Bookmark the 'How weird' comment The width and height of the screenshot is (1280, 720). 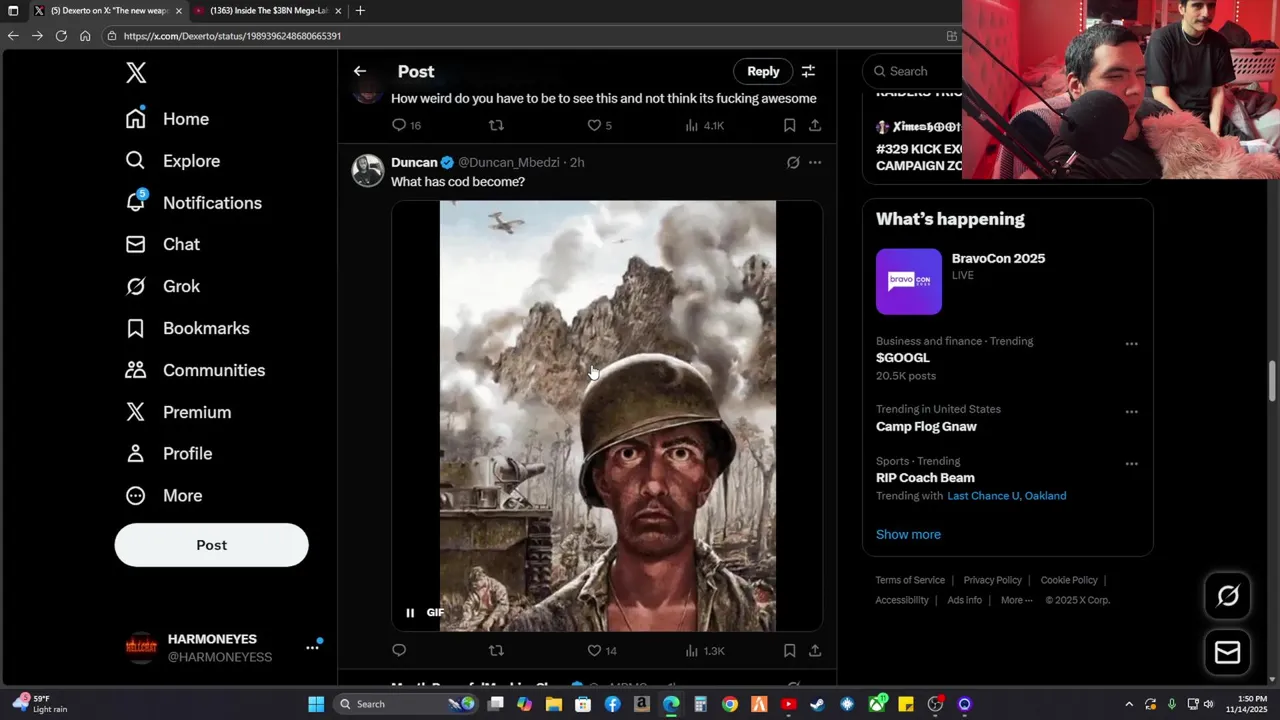[x=789, y=125]
